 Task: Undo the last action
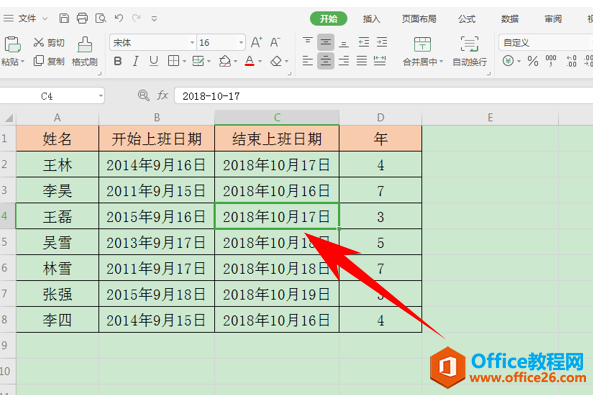click(119, 18)
